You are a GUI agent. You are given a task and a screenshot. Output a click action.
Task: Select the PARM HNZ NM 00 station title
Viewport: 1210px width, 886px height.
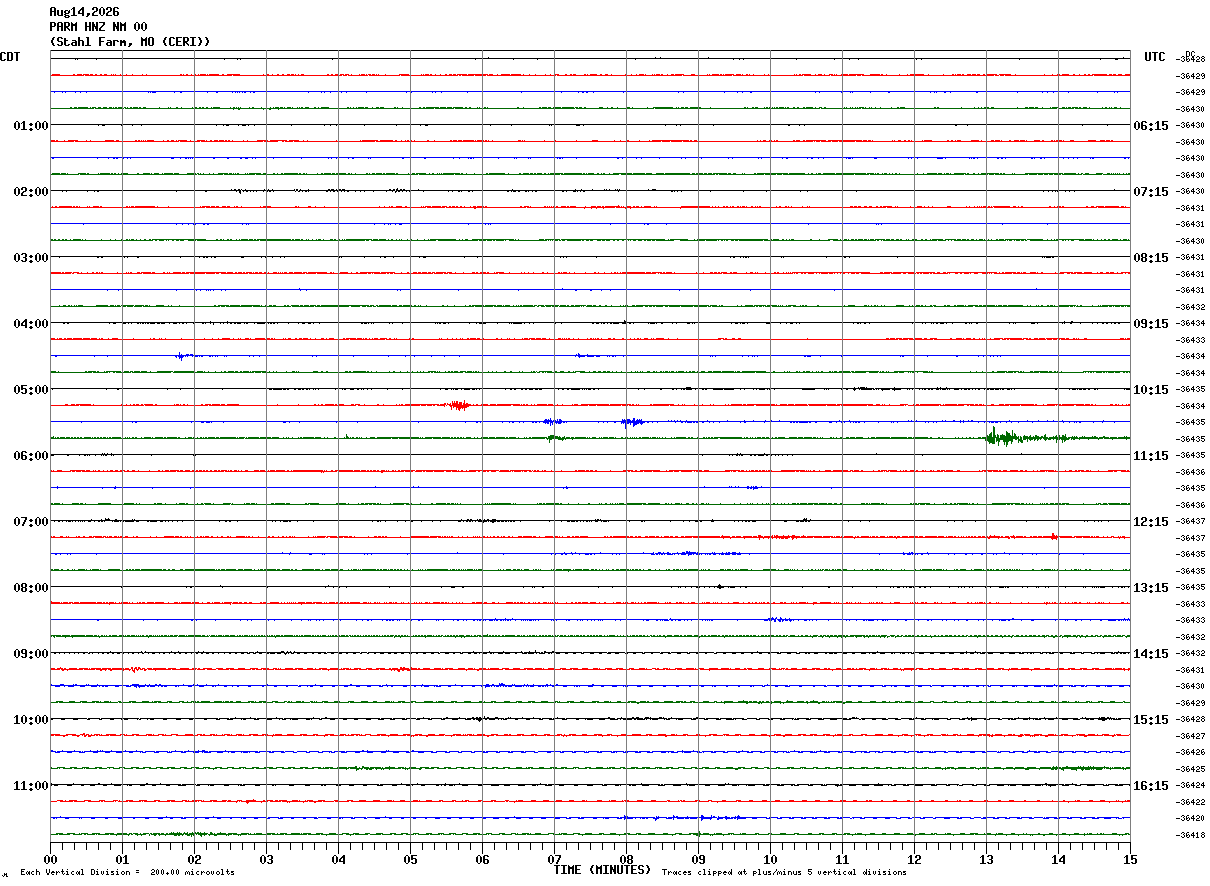click(98, 27)
